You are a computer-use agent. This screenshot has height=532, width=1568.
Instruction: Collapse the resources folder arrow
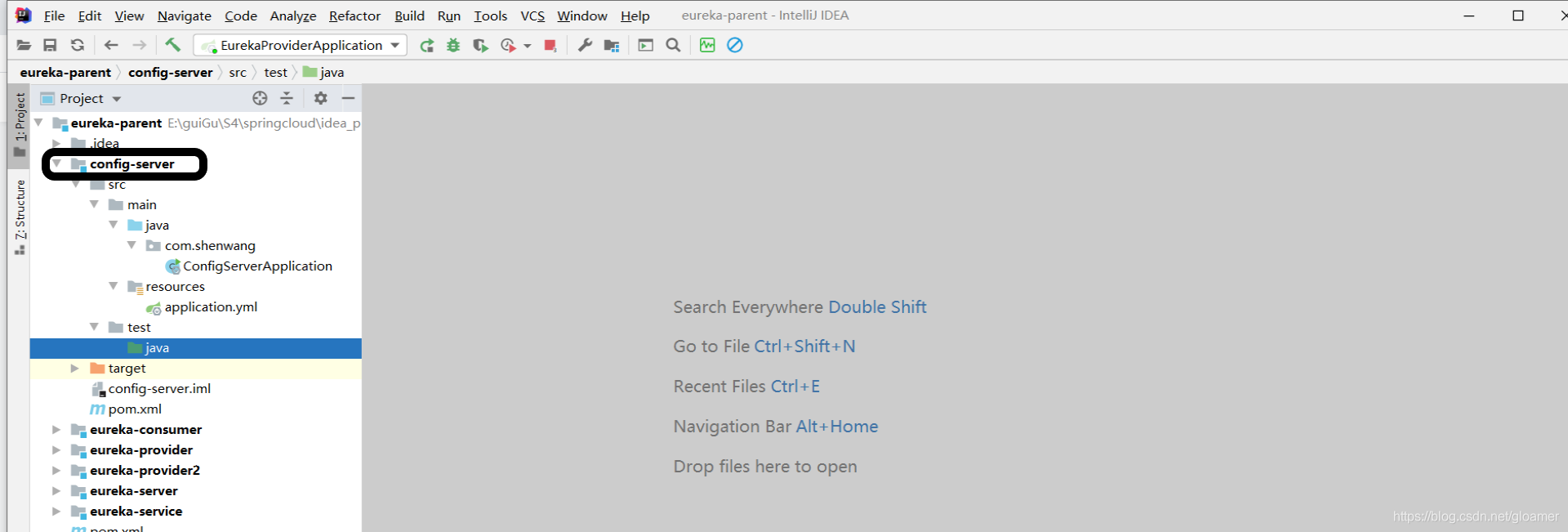click(113, 286)
